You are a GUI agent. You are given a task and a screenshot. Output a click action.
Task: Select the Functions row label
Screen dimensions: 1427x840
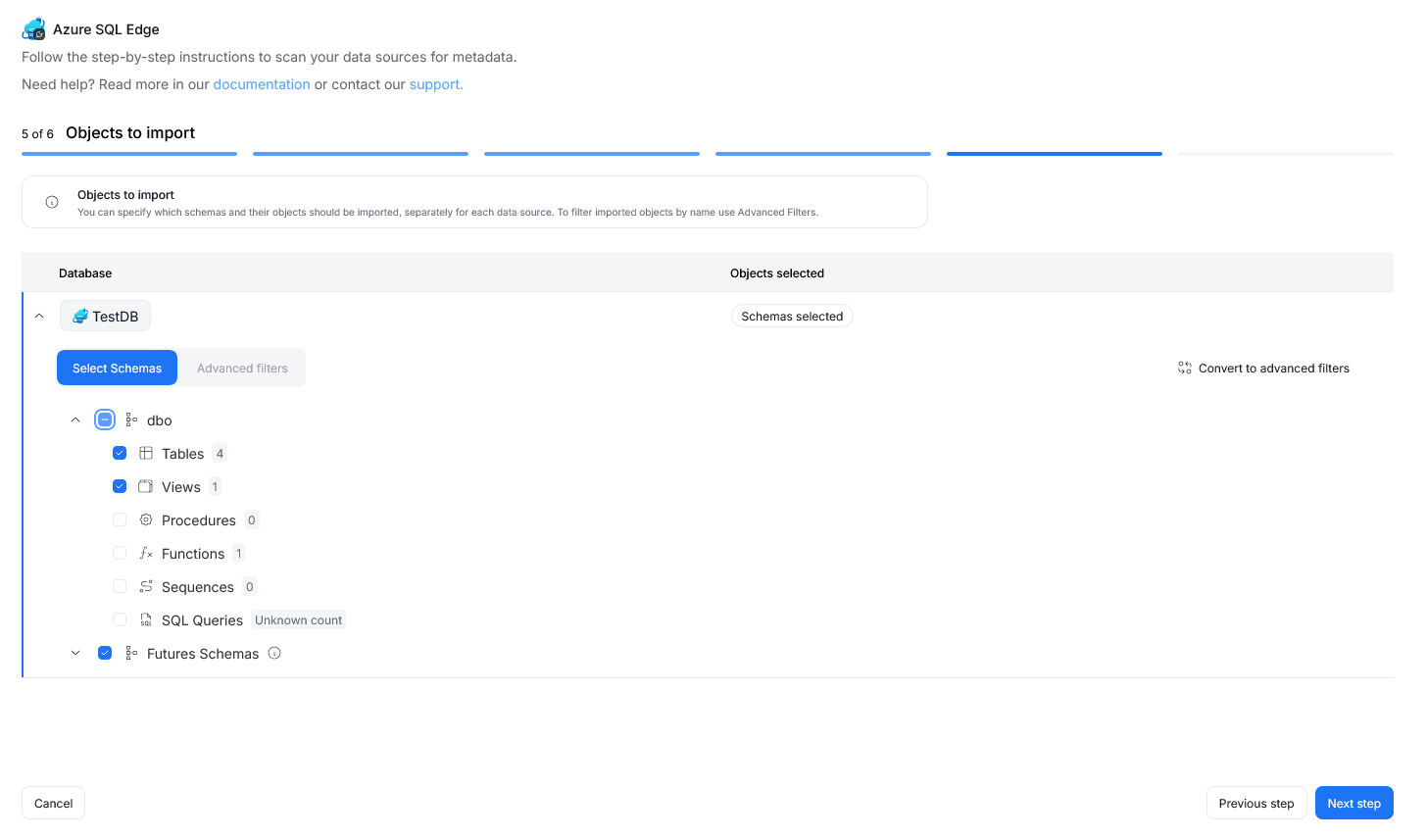click(193, 554)
